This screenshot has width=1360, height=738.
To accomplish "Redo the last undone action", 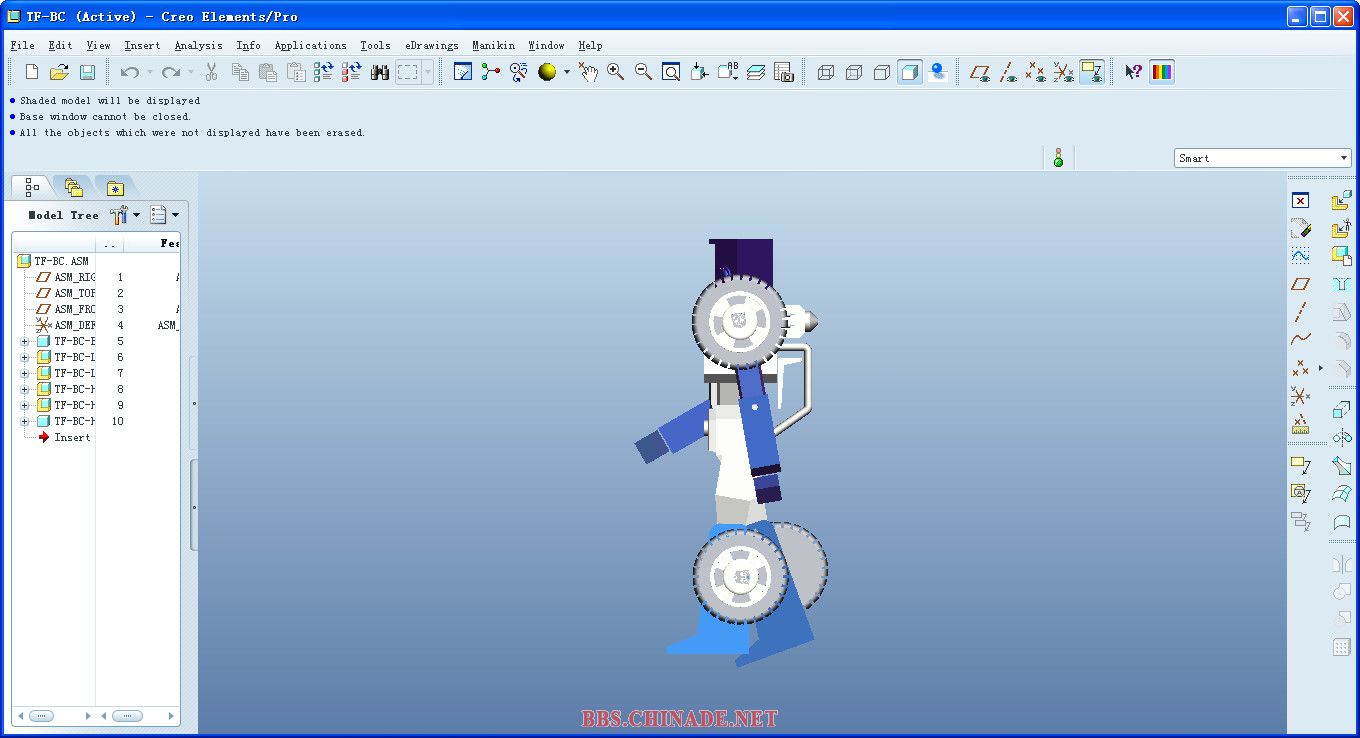I will (x=171, y=72).
